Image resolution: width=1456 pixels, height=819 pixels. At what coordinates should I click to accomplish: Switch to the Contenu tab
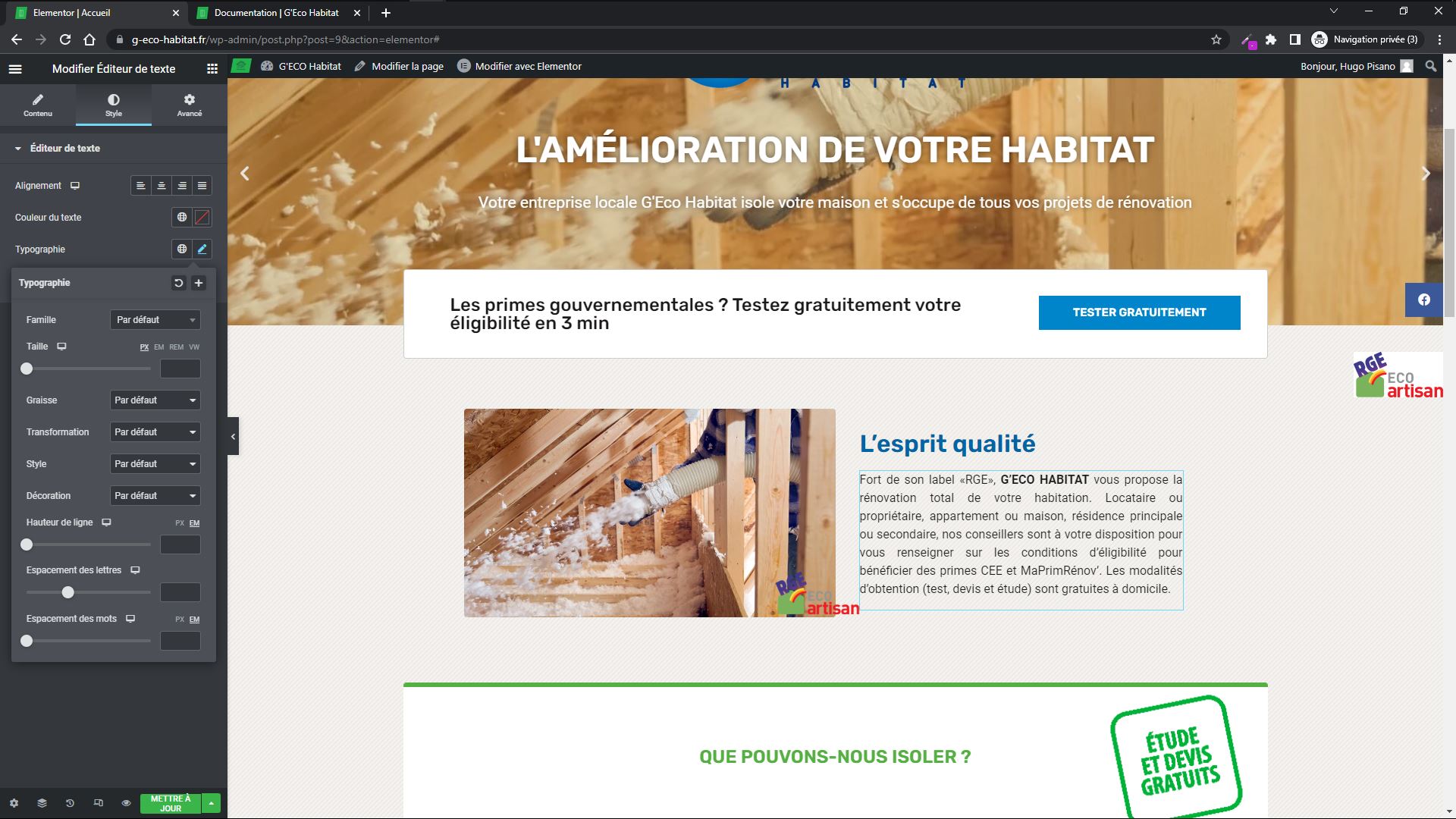38,105
